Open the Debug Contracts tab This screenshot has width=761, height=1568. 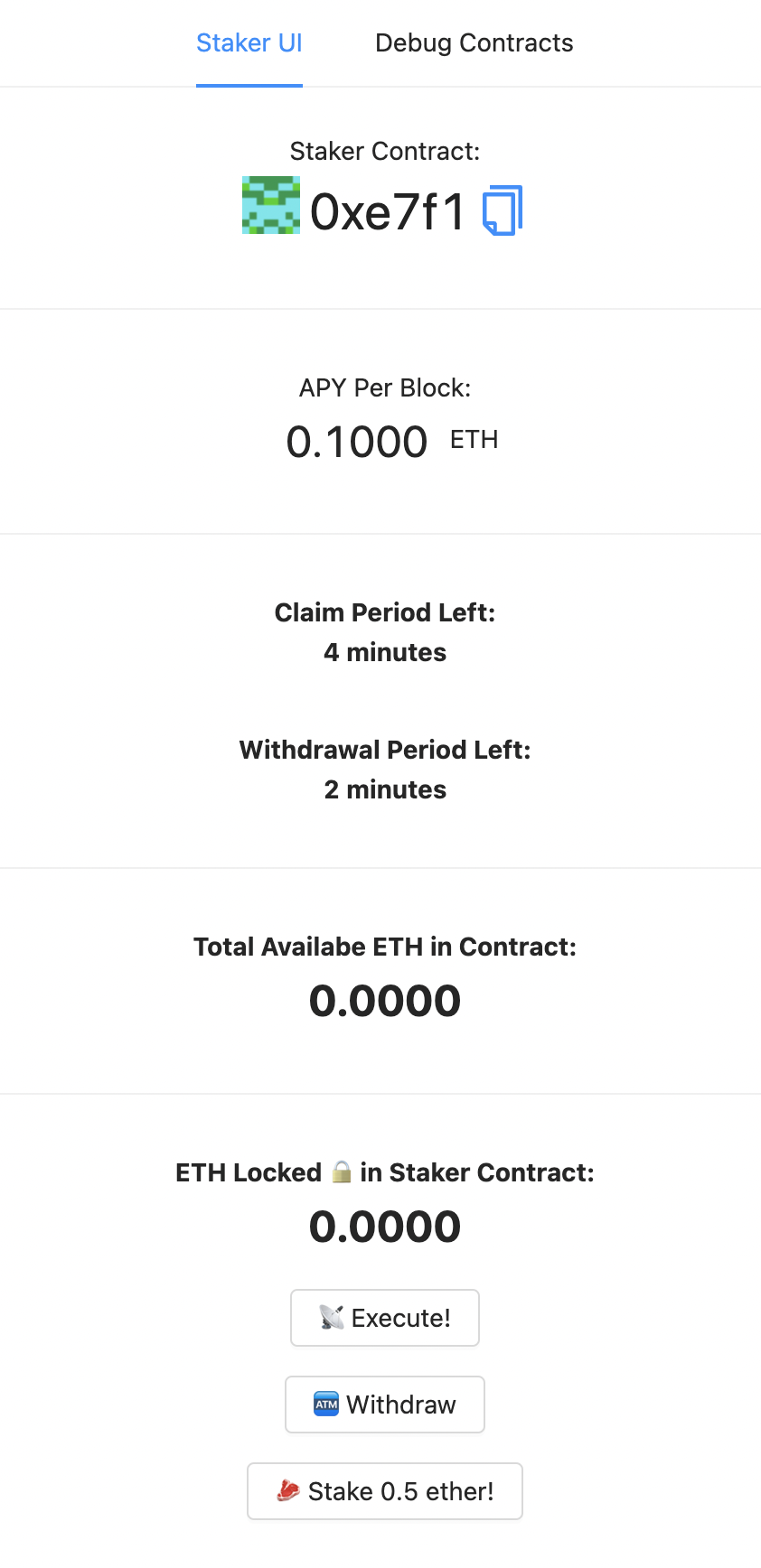point(474,43)
